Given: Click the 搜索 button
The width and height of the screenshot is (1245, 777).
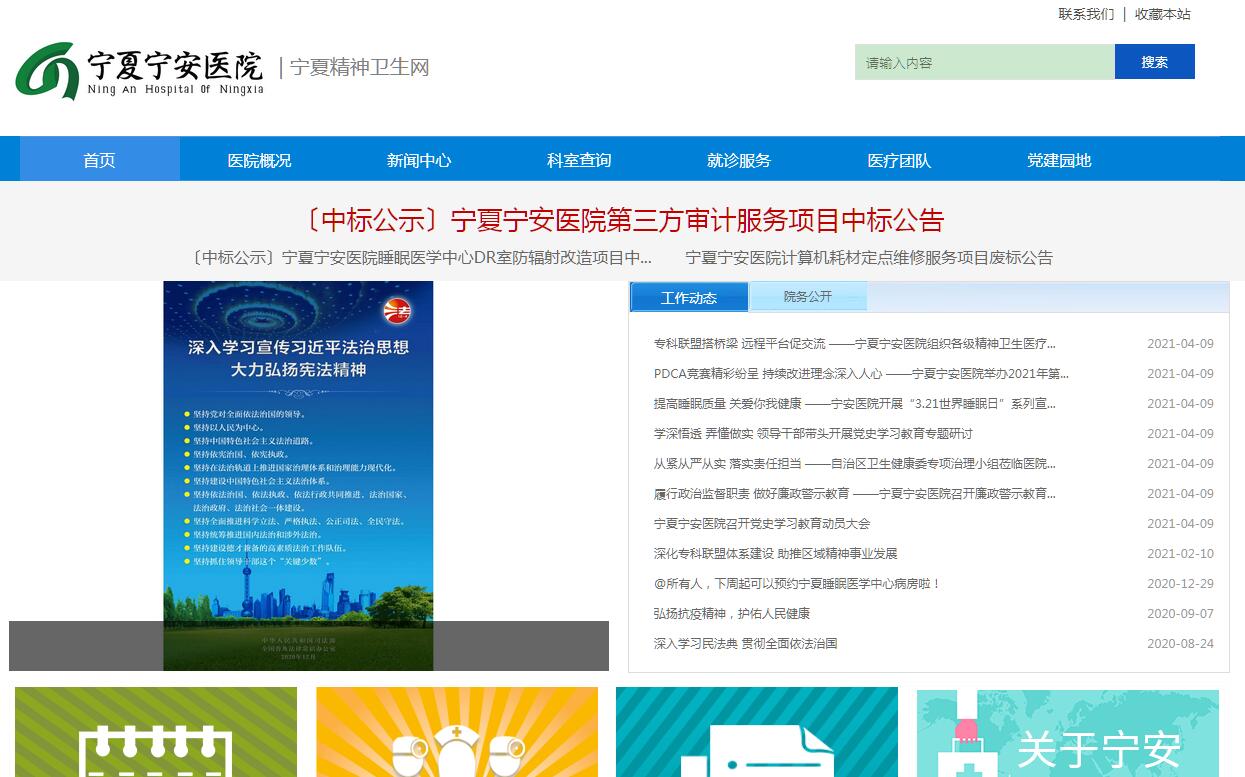Looking at the screenshot, I should point(1155,62).
